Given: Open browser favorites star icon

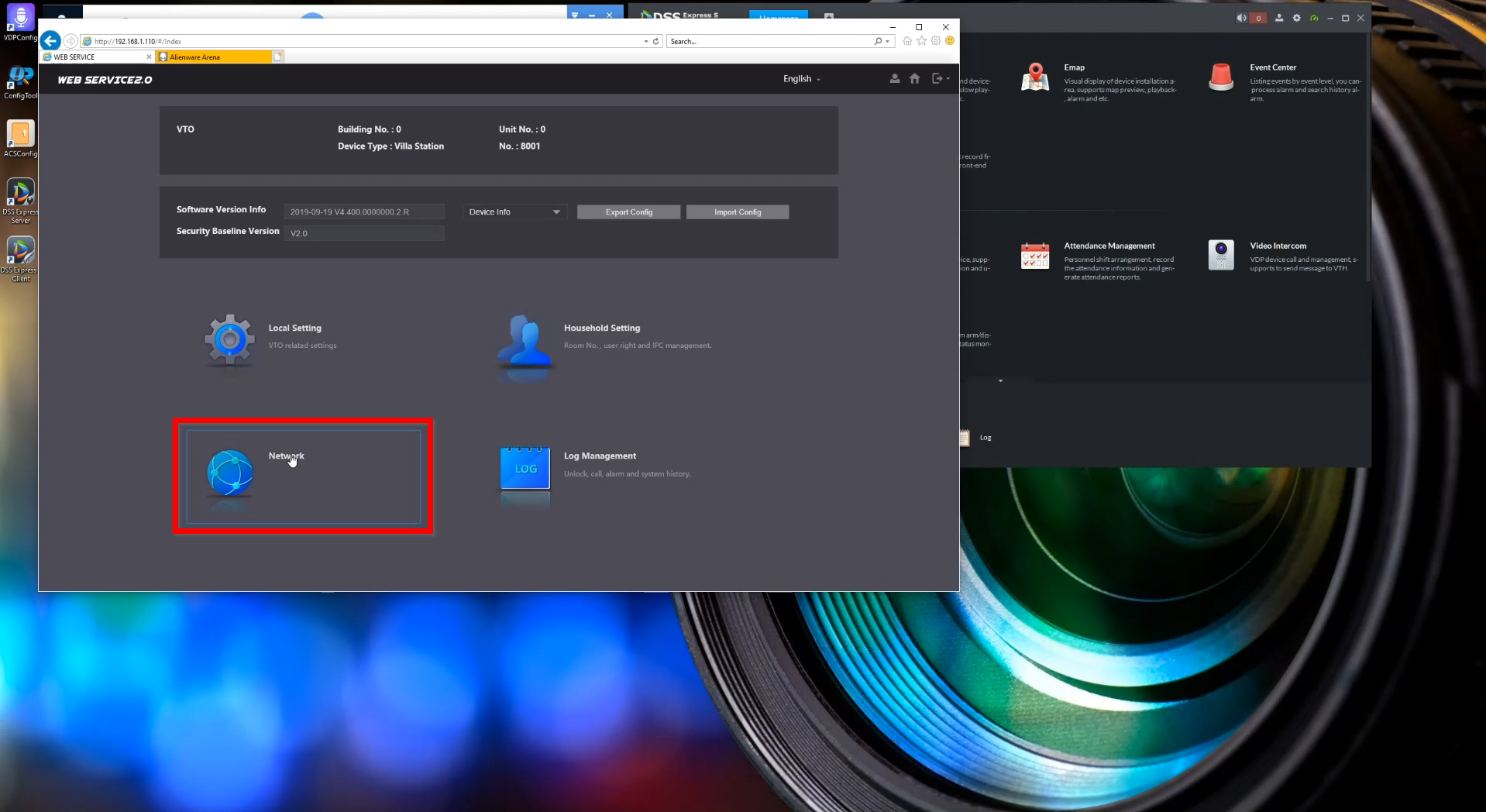Looking at the screenshot, I should pyautogui.click(x=922, y=41).
